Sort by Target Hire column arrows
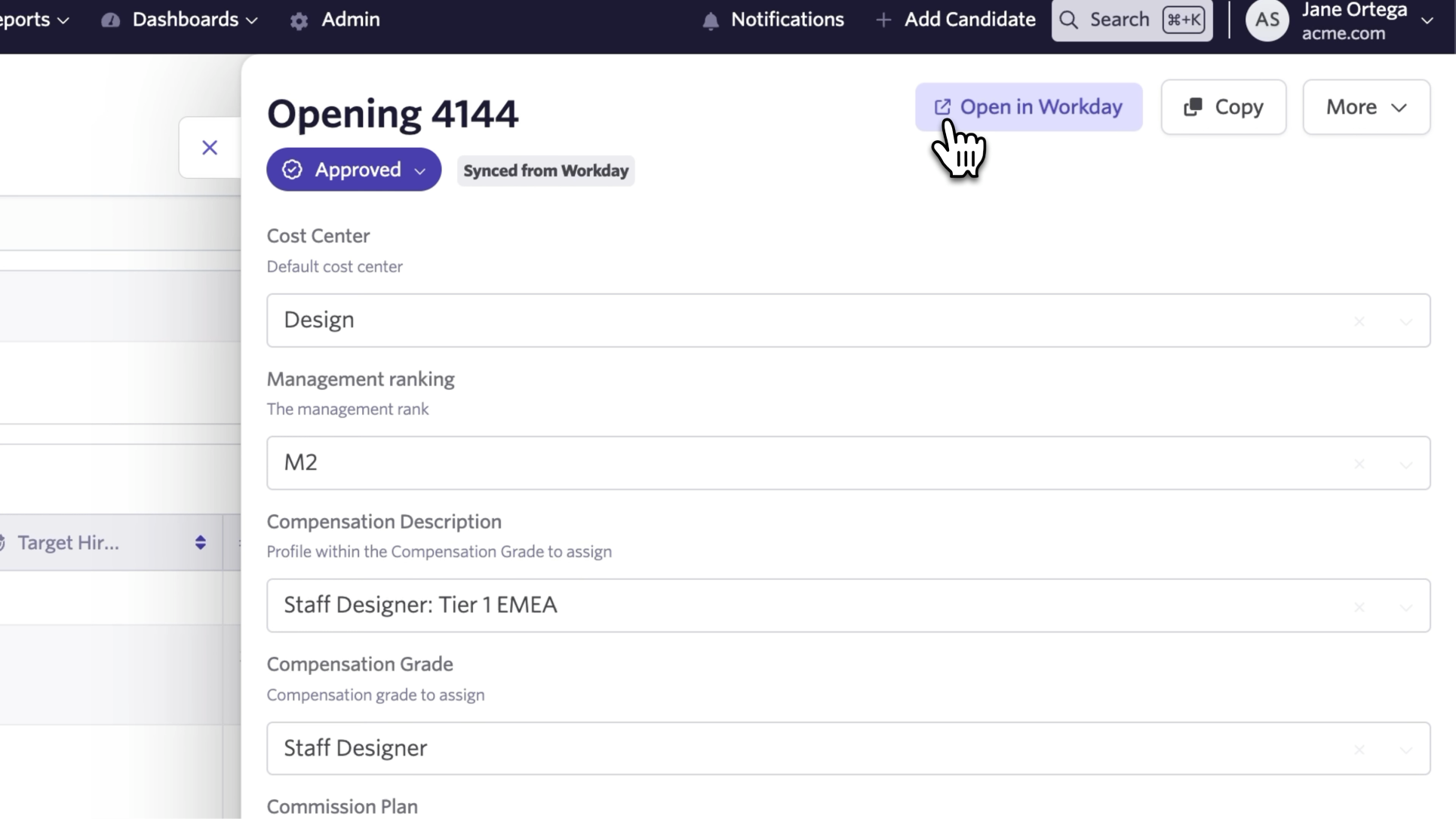Screen dimensions: 1456x819 (200, 542)
